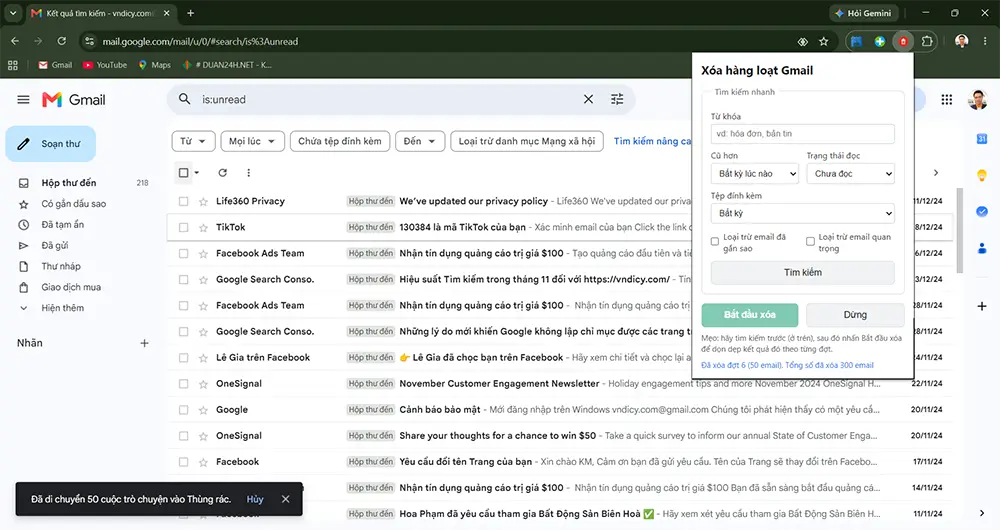Star the OneSignal November Newsletter email
Image resolution: width=1000 pixels, height=530 pixels.
[203, 384]
